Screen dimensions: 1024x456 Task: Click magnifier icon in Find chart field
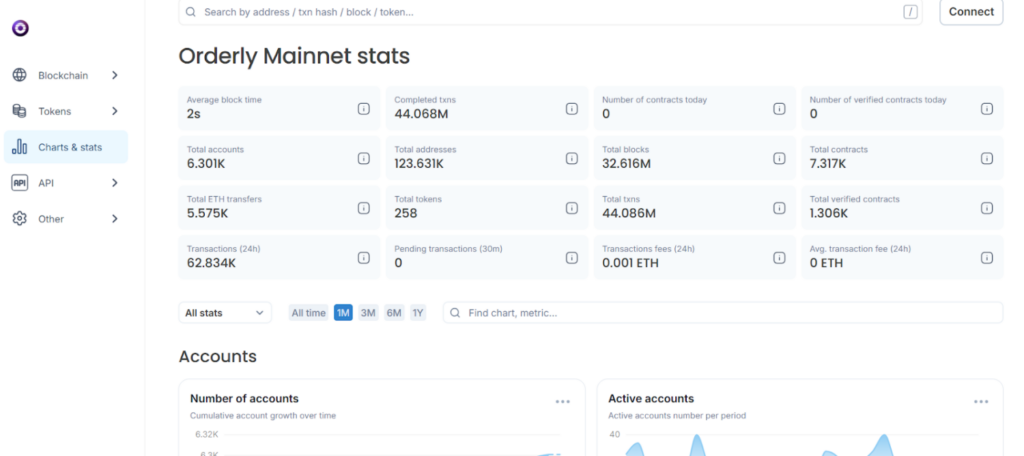pos(456,313)
